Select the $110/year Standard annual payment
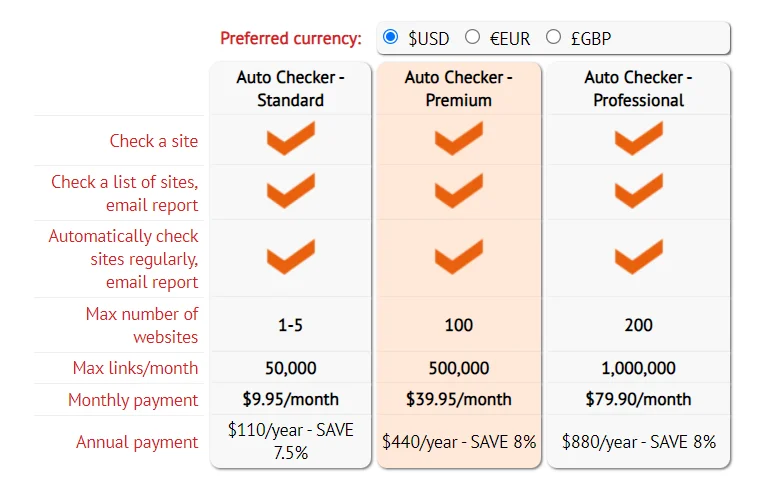Viewport: 767px width, 490px height. coord(291,441)
